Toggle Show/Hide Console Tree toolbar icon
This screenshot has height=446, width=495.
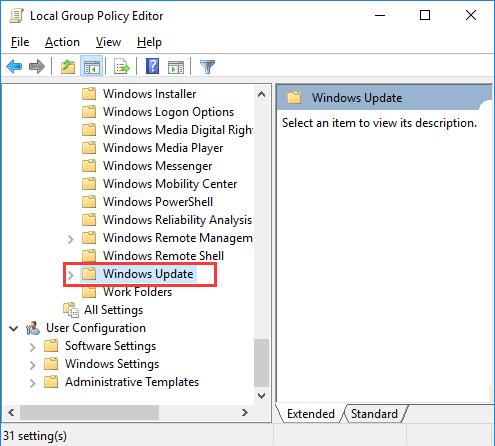tap(91, 67)
